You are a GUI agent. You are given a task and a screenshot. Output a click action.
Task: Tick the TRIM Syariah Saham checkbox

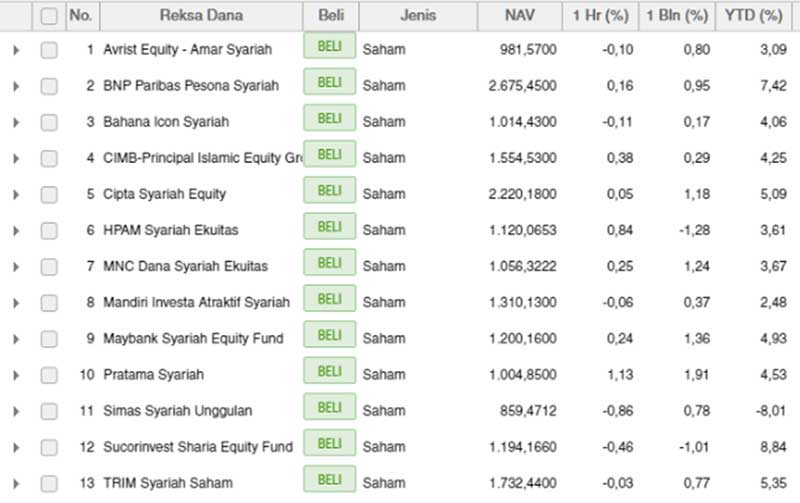49,484
